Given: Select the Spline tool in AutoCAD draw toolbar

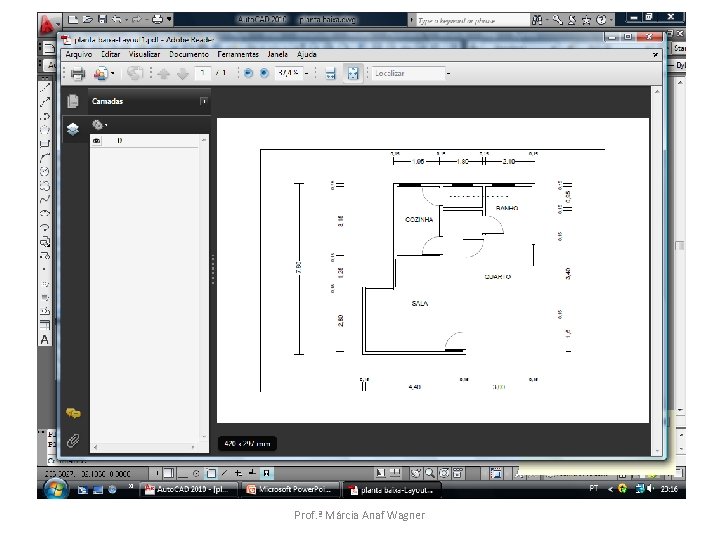Looking at the screenshot, I should [45, 199].
